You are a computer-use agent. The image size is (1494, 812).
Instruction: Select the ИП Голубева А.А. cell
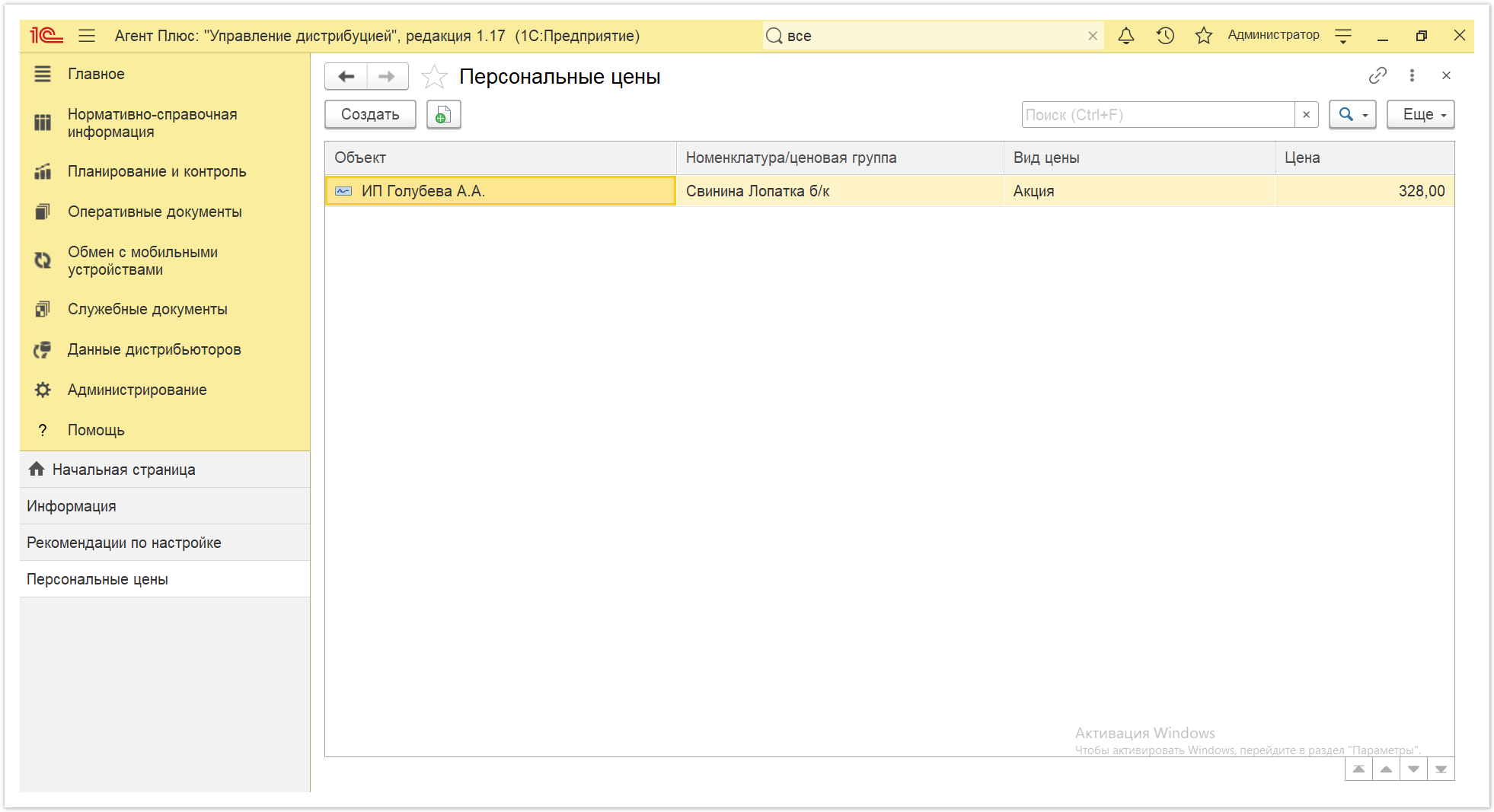click(501, 191)
